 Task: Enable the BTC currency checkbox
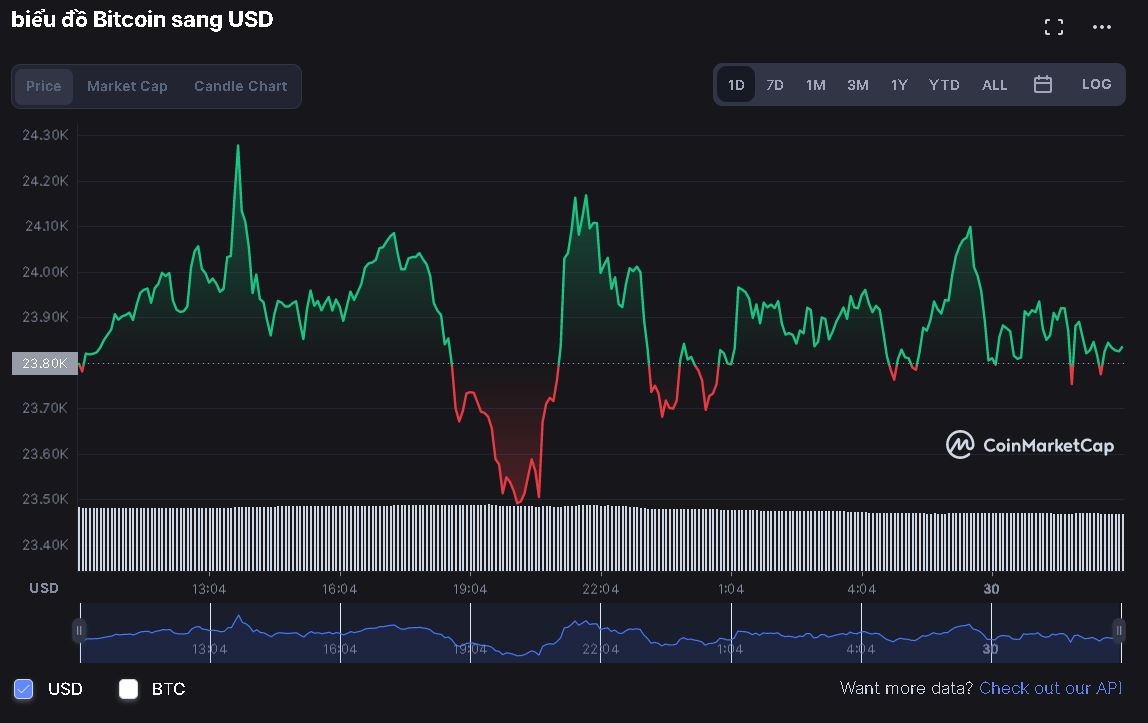click(128, 688)
